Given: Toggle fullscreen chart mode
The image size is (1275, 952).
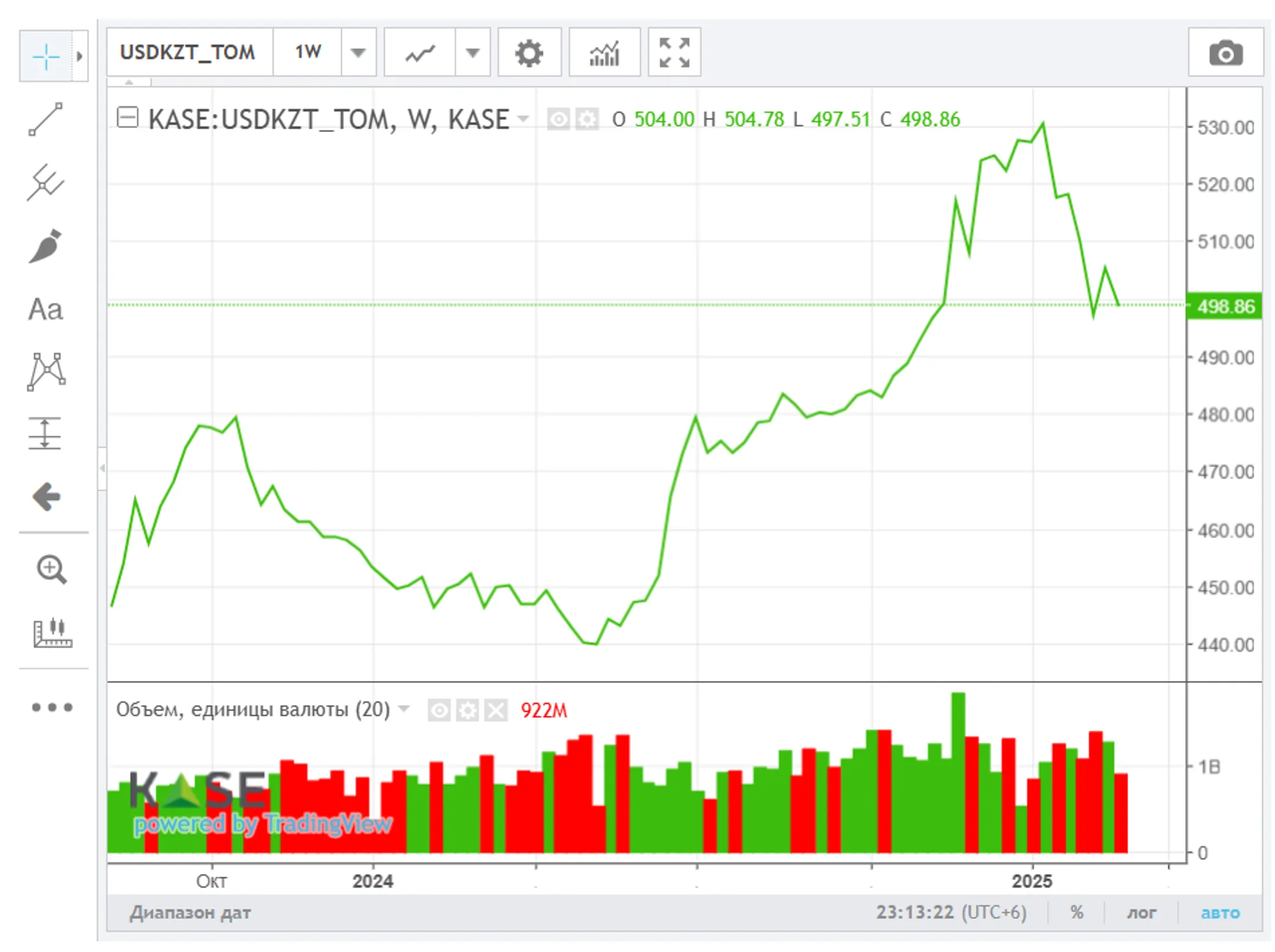Looking at the screenshot, I should [x=674, y=53].
